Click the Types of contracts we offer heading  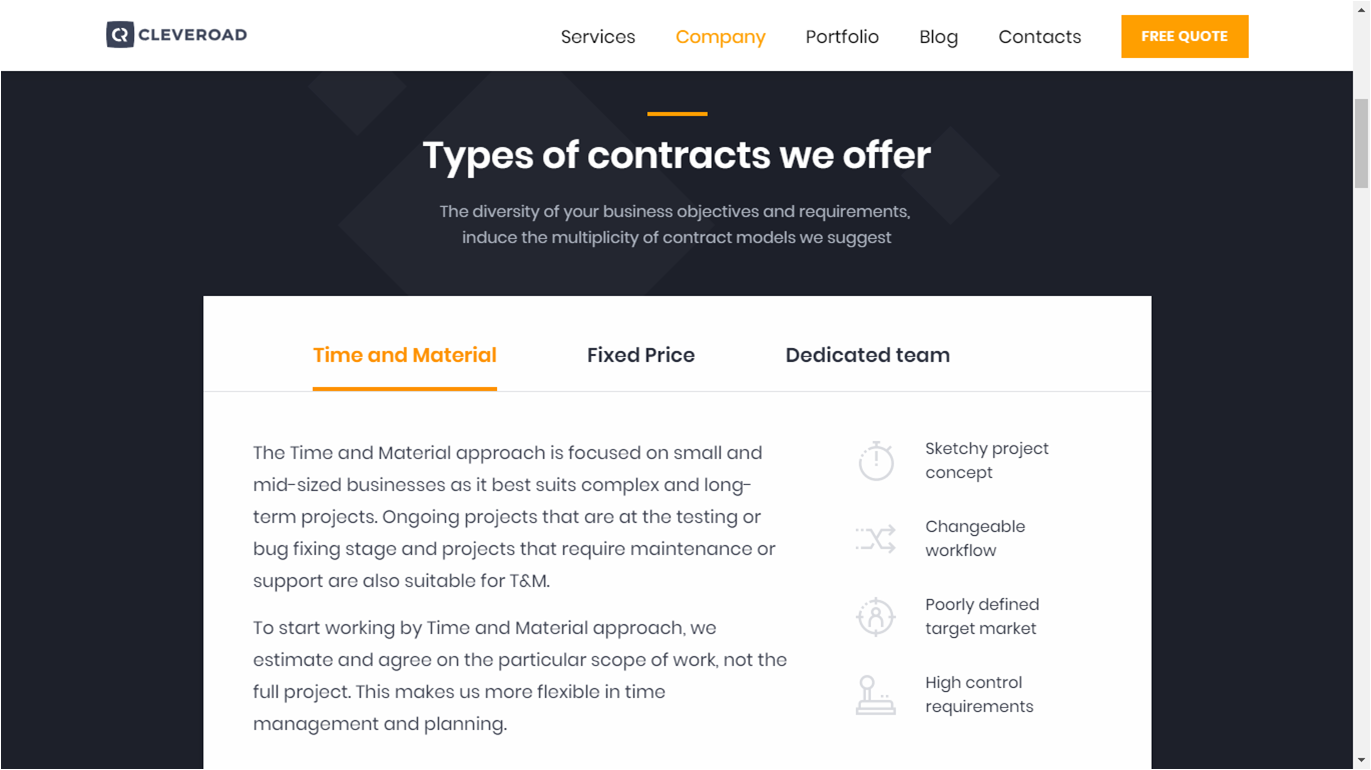pyautogui.click(x=677, y=155)
